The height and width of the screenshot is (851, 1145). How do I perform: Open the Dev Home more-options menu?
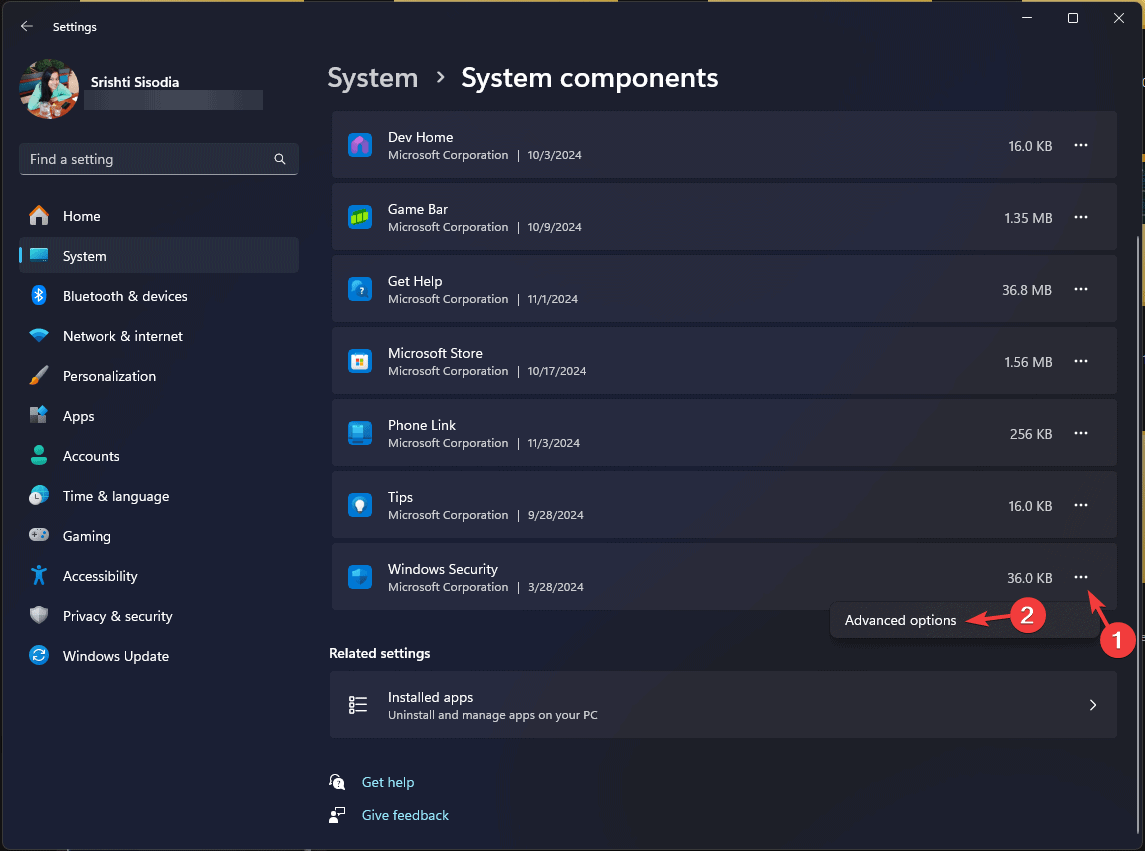point(1081,145)
